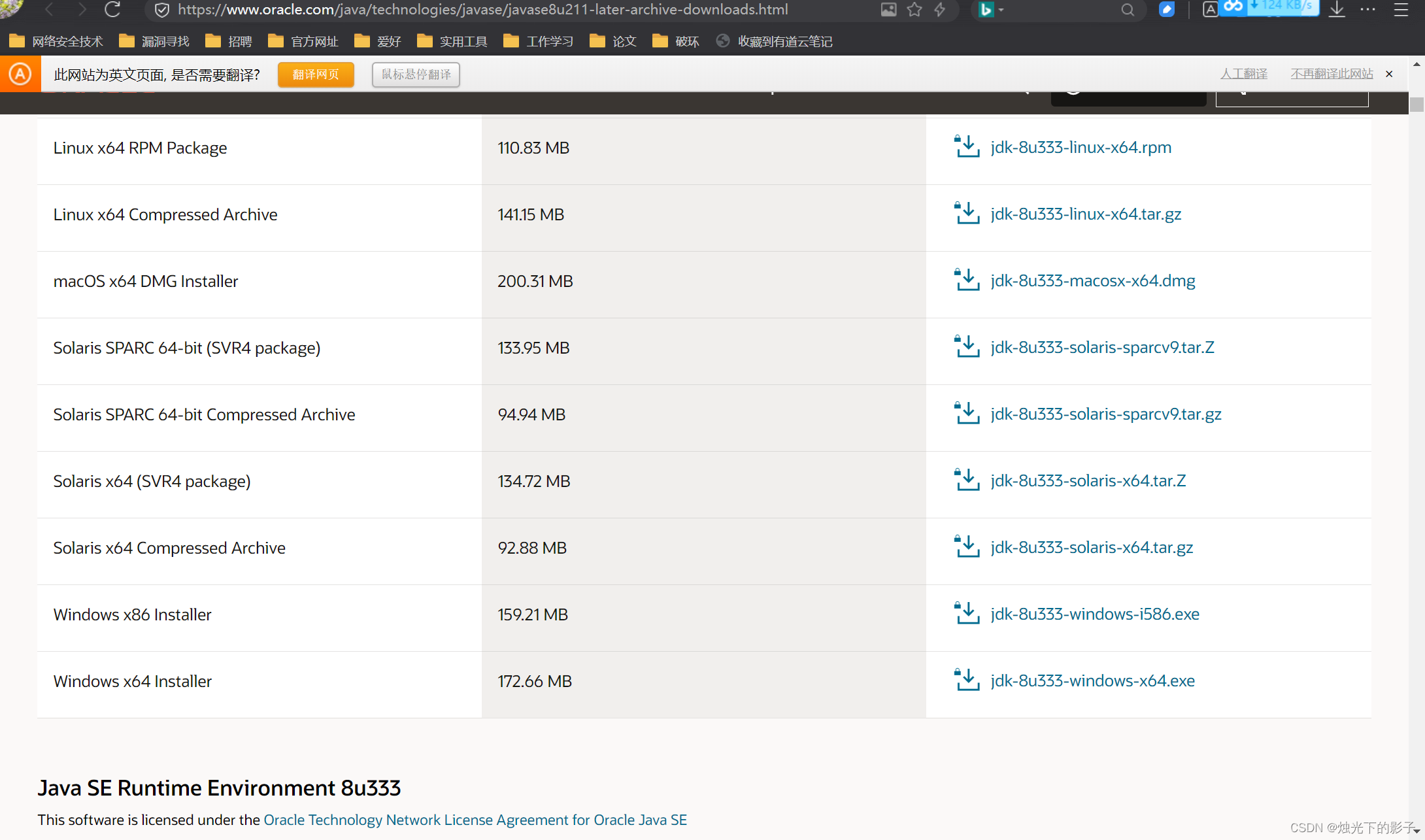Image resolution: width=1425 pixels, height=840 pixels.
Task: Click the URL address bar
Action: point(482,10)
